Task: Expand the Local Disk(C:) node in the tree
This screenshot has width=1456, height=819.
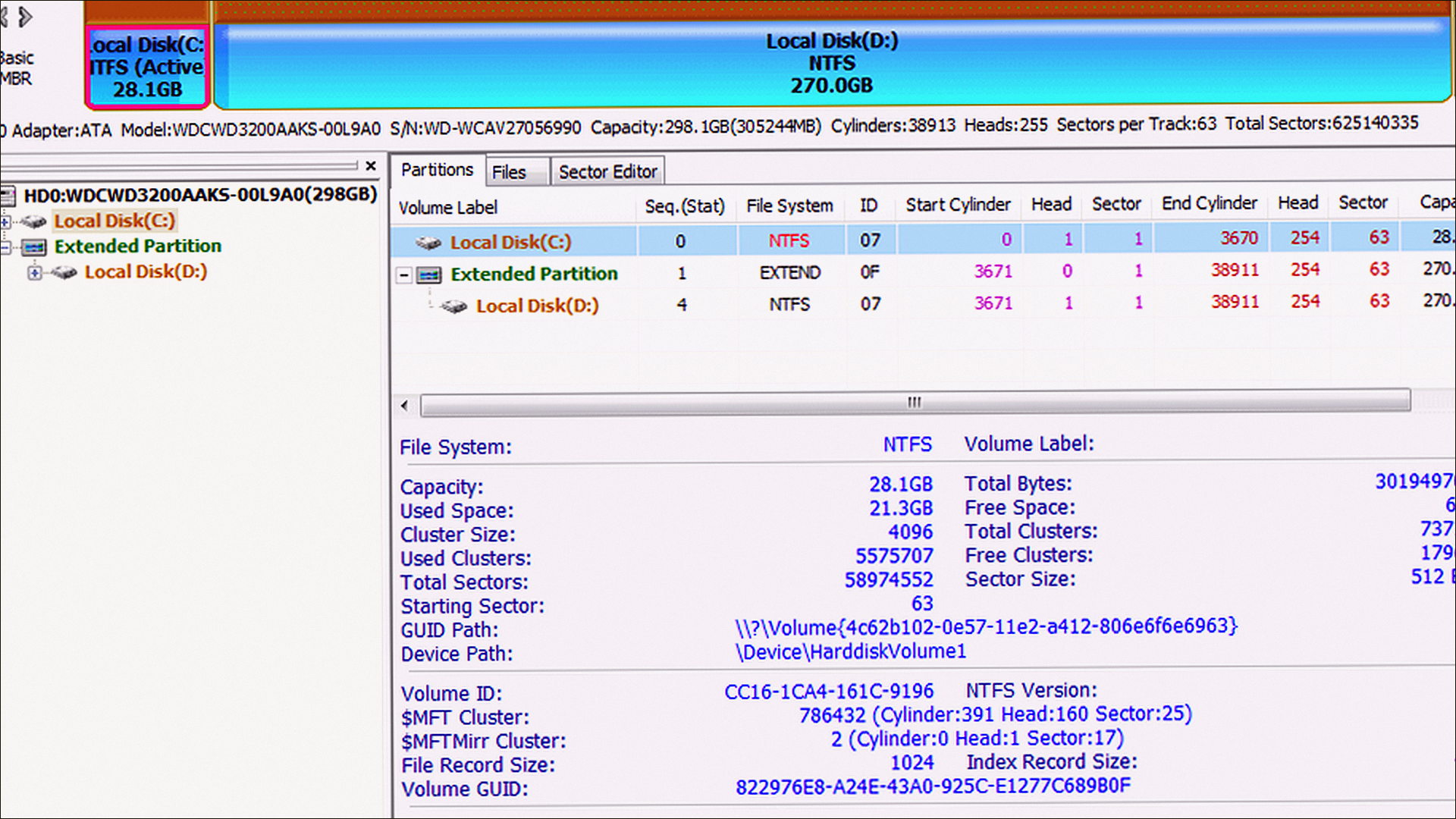Action: (5, 221)
